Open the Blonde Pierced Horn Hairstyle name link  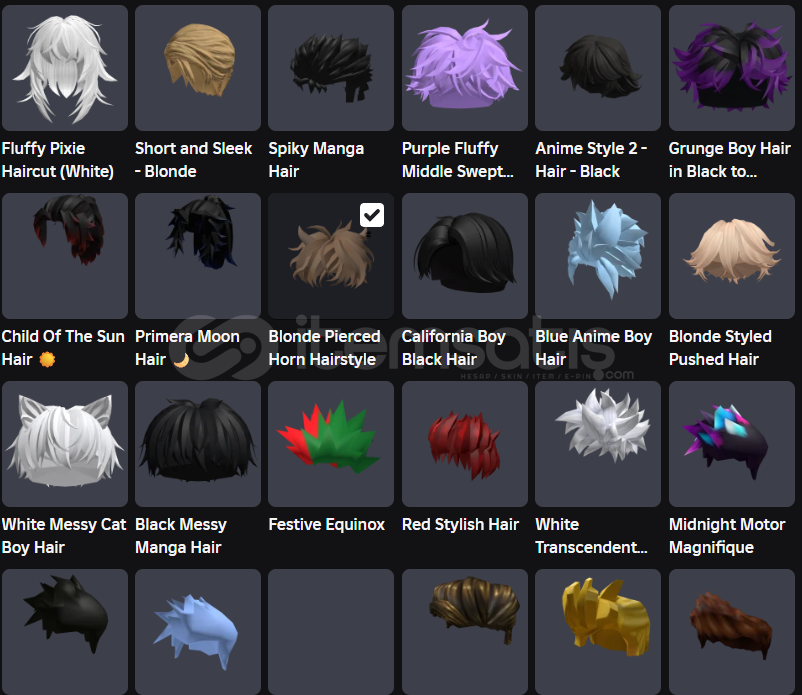tap(324, 348)
